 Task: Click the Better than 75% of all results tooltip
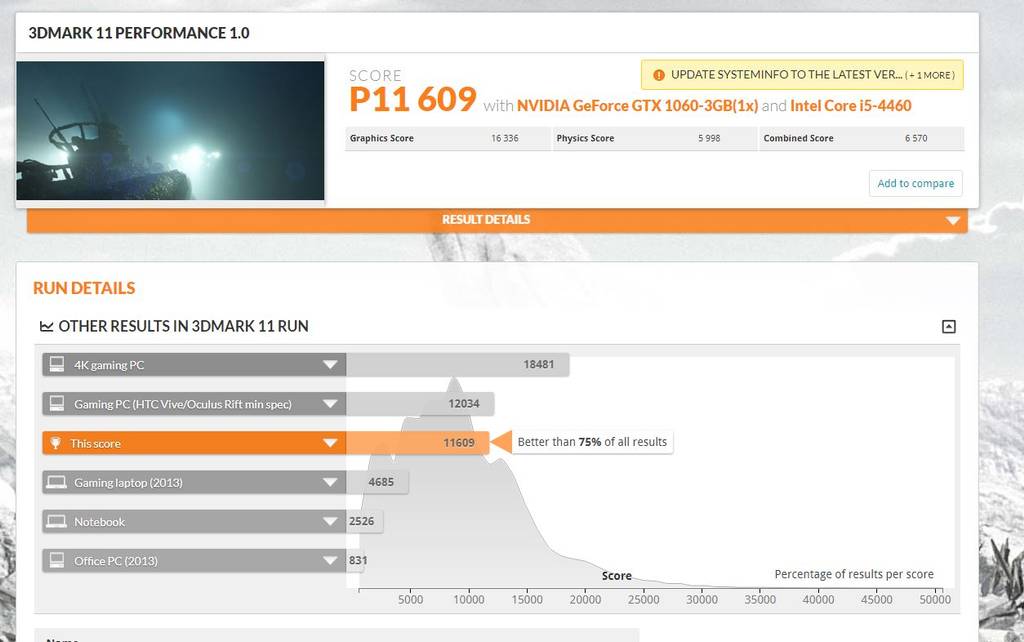pyautogui.click(x=592, y=442)
